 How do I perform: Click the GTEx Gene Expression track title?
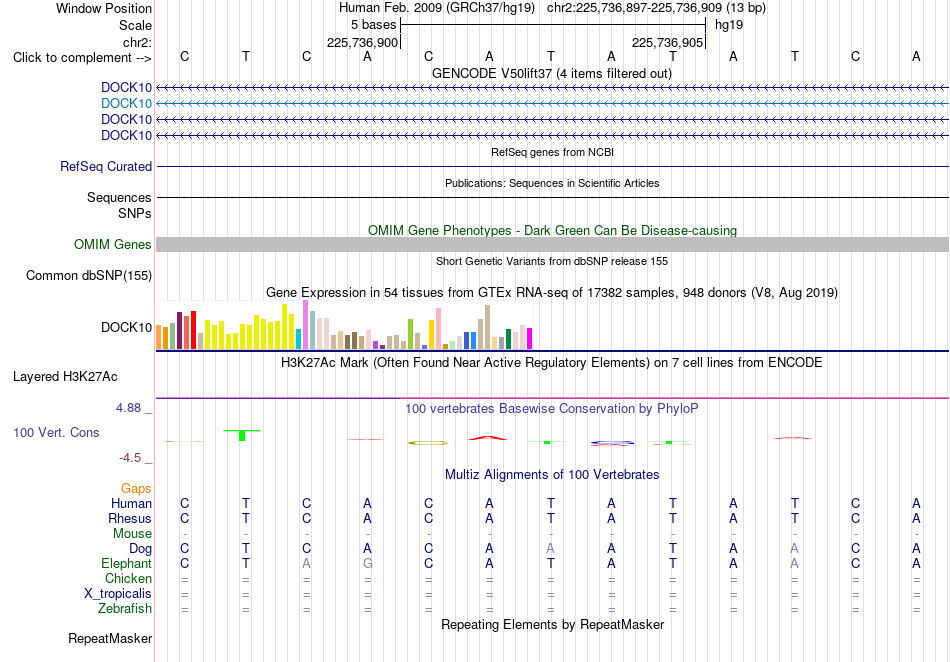pyautogui.click(x=552, y=293)
